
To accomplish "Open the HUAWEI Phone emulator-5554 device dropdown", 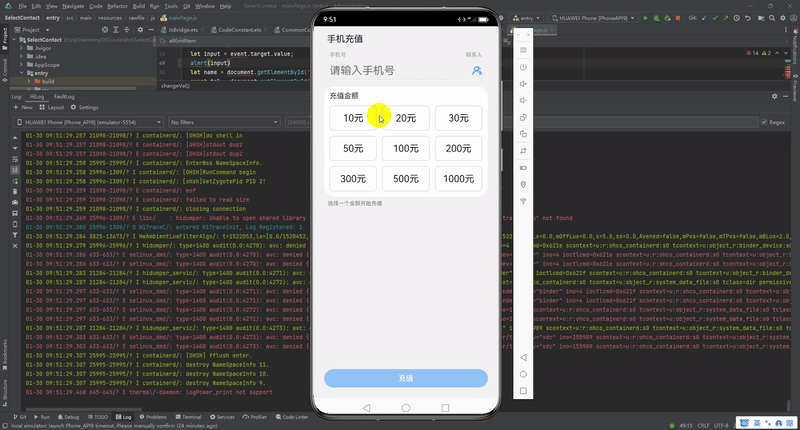I will (88, 122).
